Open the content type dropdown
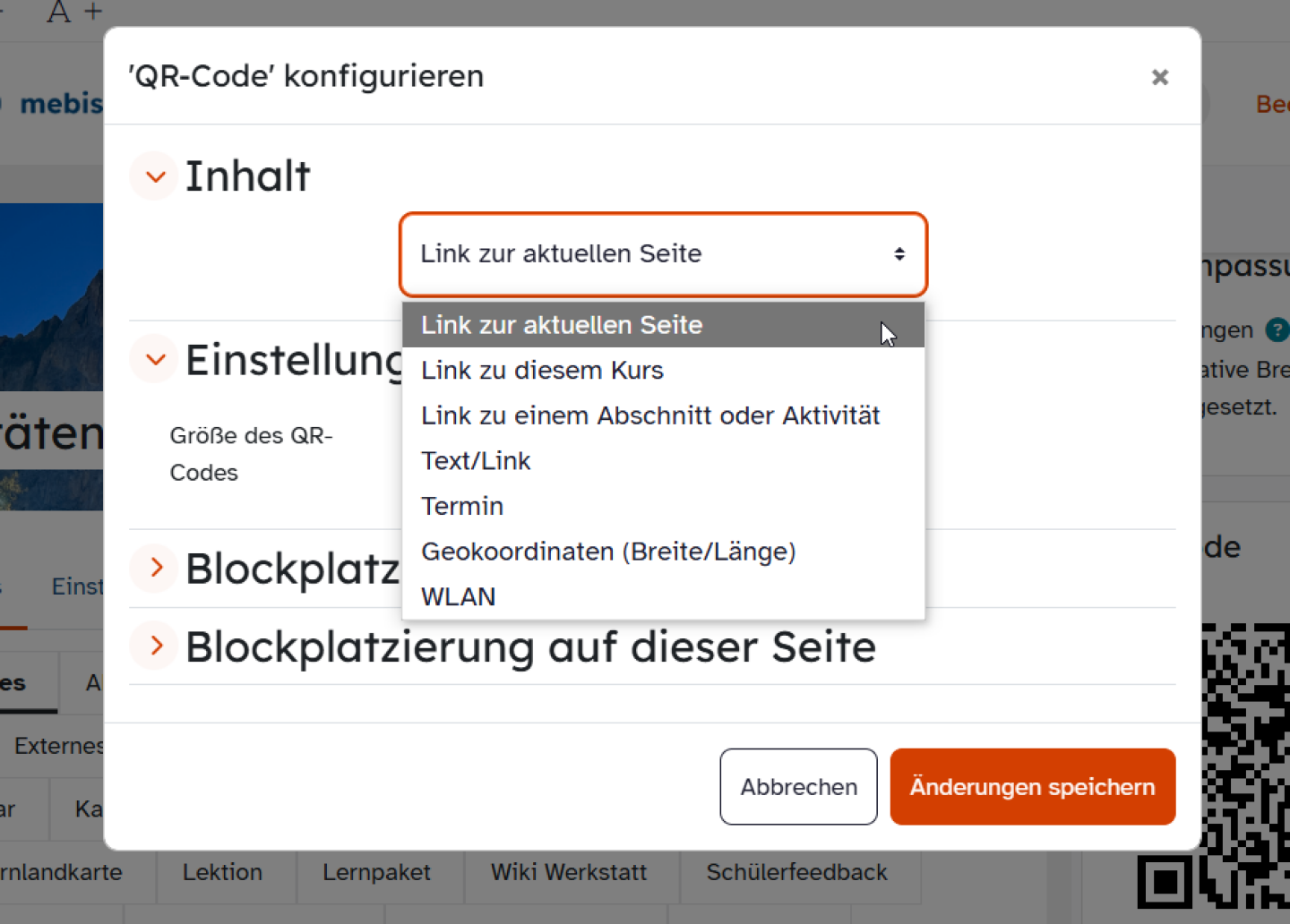The image size is (1290, 924). click(663, 254)
